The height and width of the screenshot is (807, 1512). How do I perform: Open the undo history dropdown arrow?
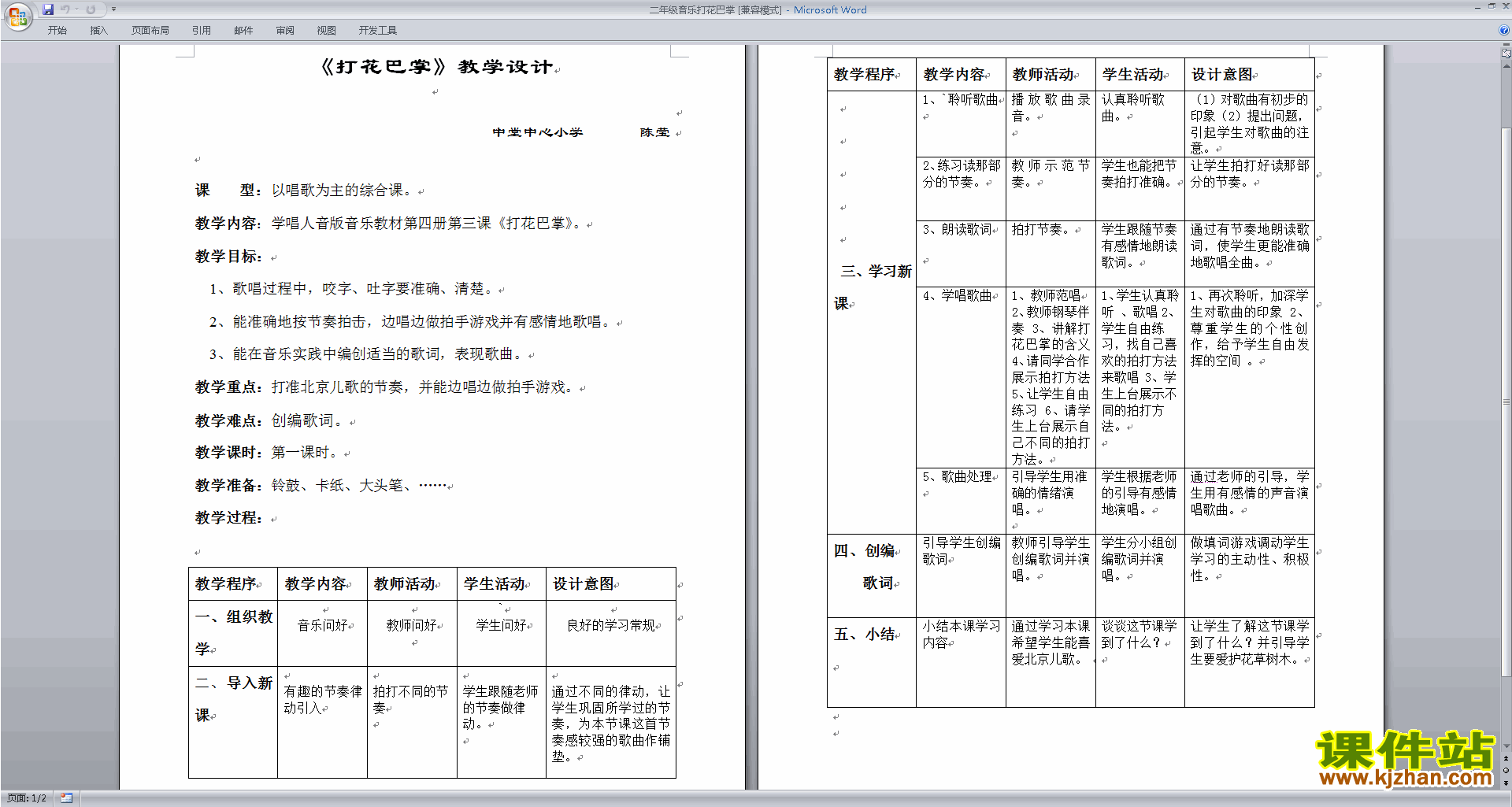pyautogui.click(x=76, y=9)
